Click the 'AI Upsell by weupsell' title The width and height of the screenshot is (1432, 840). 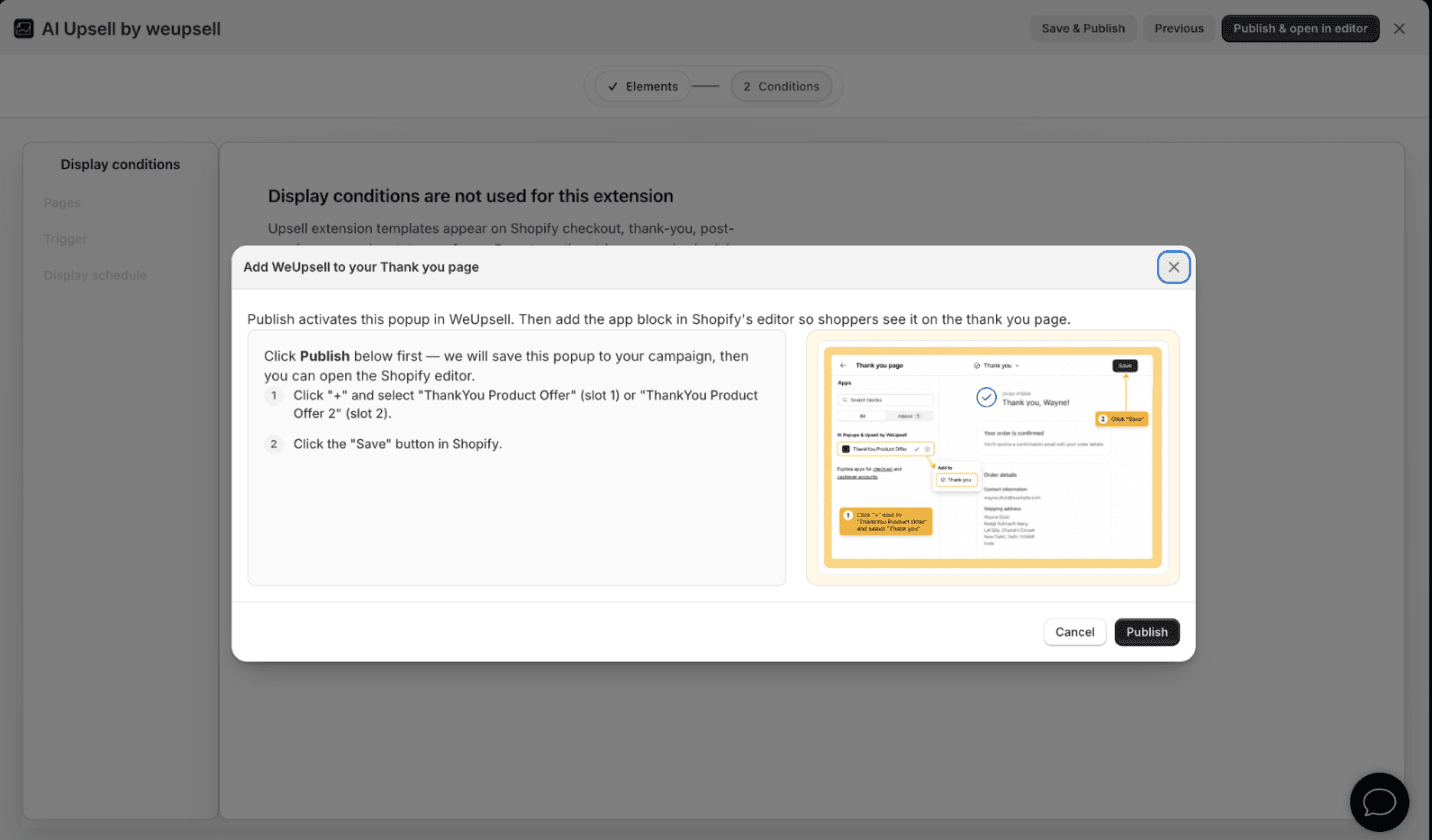pos(131,29)
